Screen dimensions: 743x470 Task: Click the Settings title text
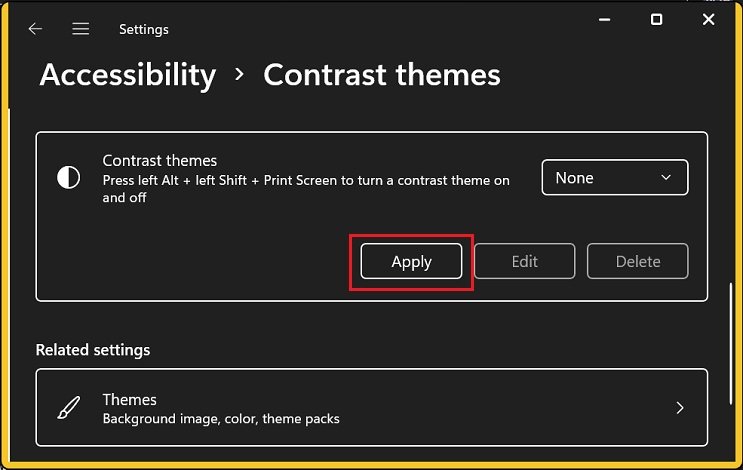click(x=144, y=29)
